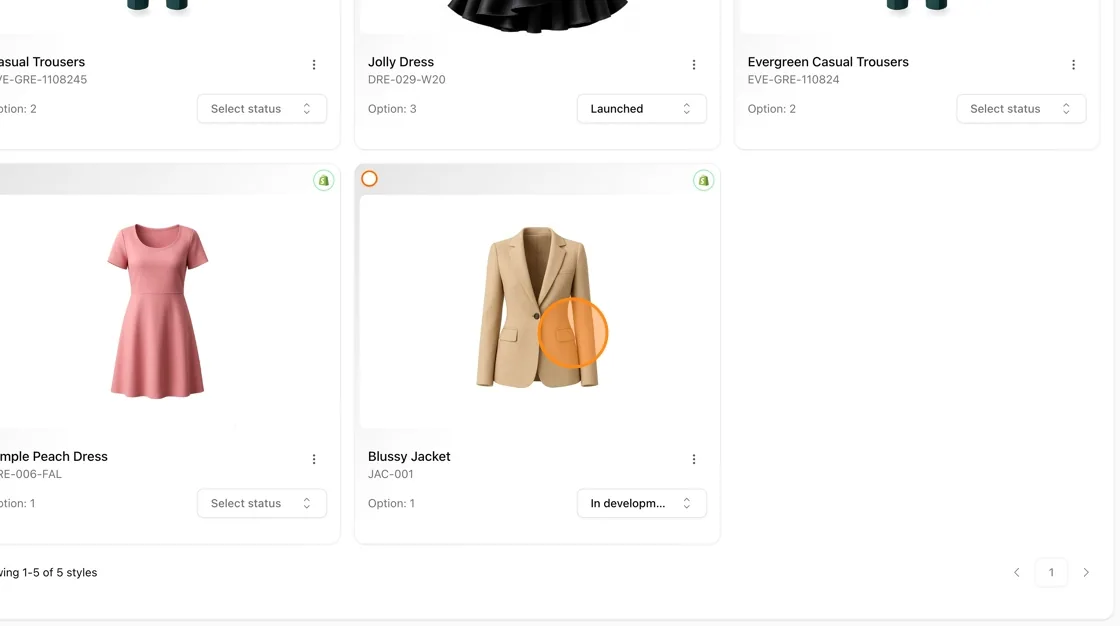Open the three-dot menu for Evergreen Casual Trousers EVE-GRE-110824
This screenshot has height=626, width=1120.
(x=1073, y=65)
